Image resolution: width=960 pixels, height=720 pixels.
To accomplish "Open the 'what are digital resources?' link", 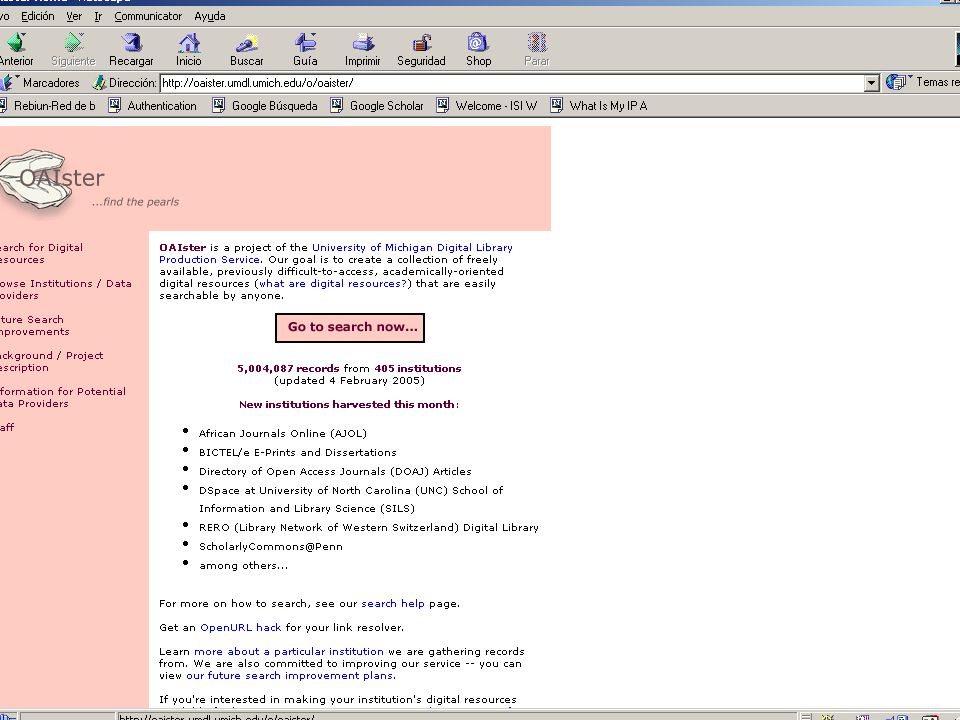I will [332, 283].
